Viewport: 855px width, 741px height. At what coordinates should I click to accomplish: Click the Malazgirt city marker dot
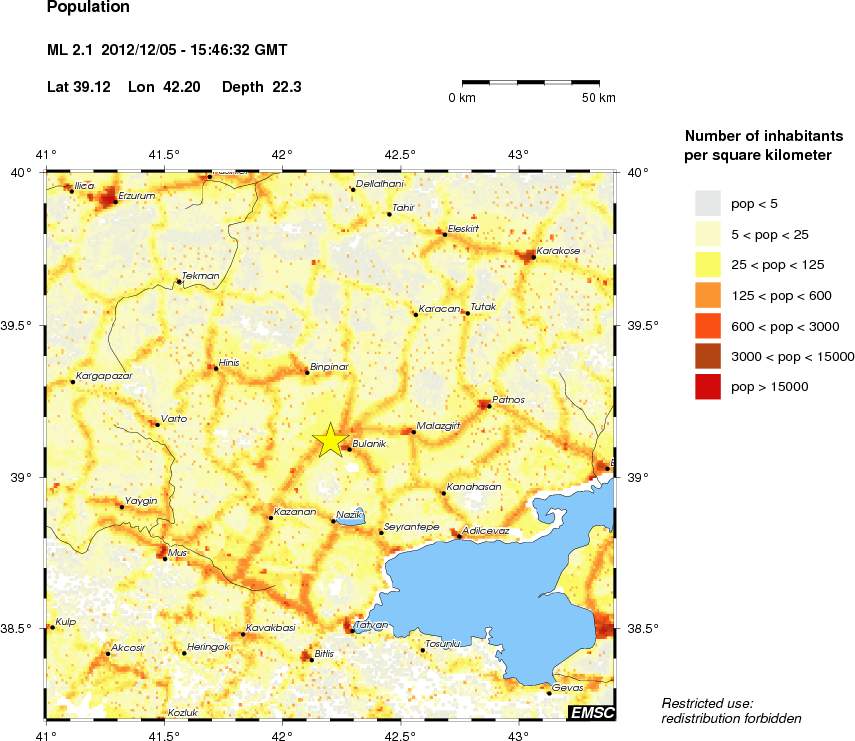point(414,432)
